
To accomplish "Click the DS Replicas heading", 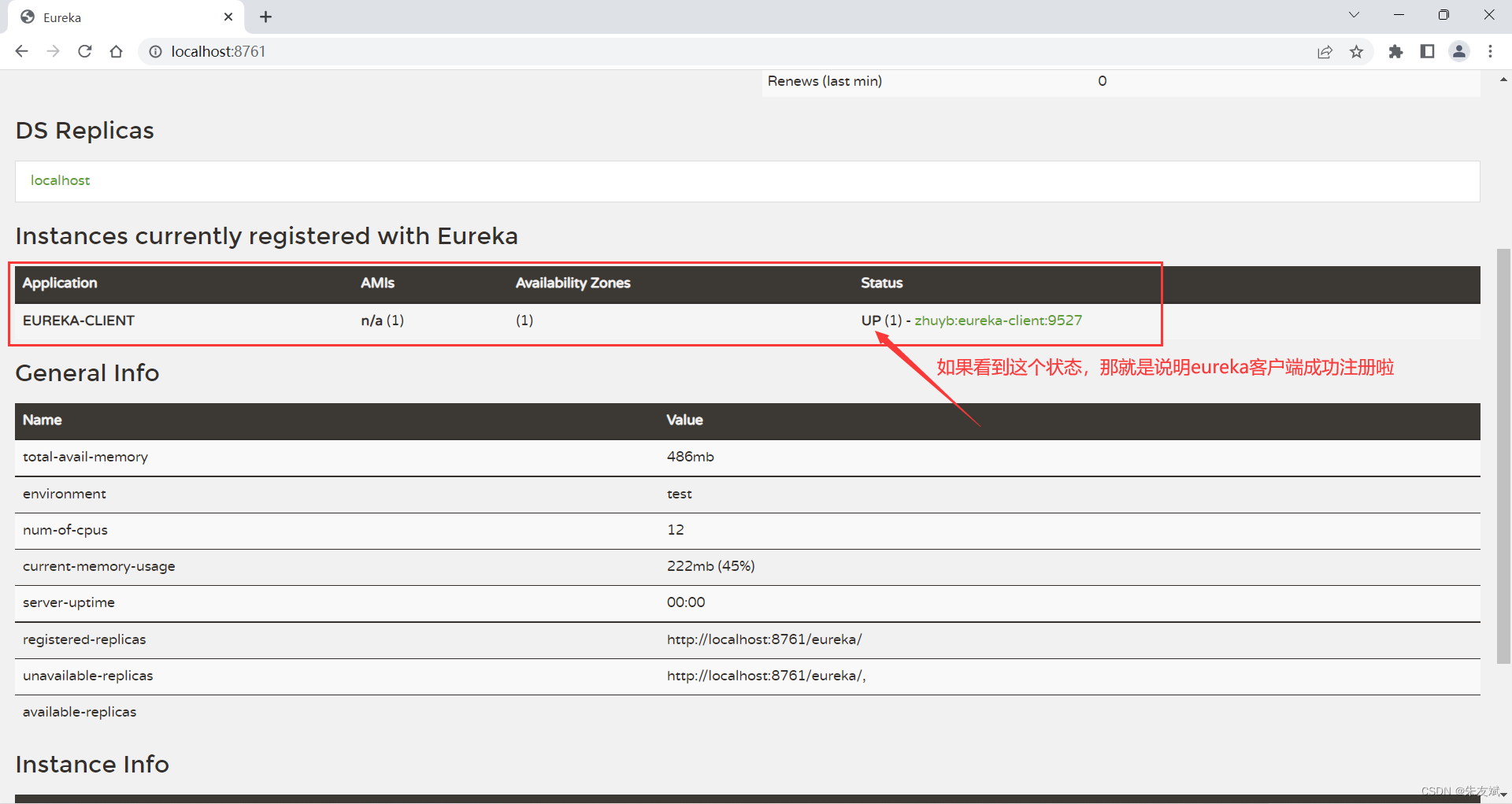I will [84, 131].
